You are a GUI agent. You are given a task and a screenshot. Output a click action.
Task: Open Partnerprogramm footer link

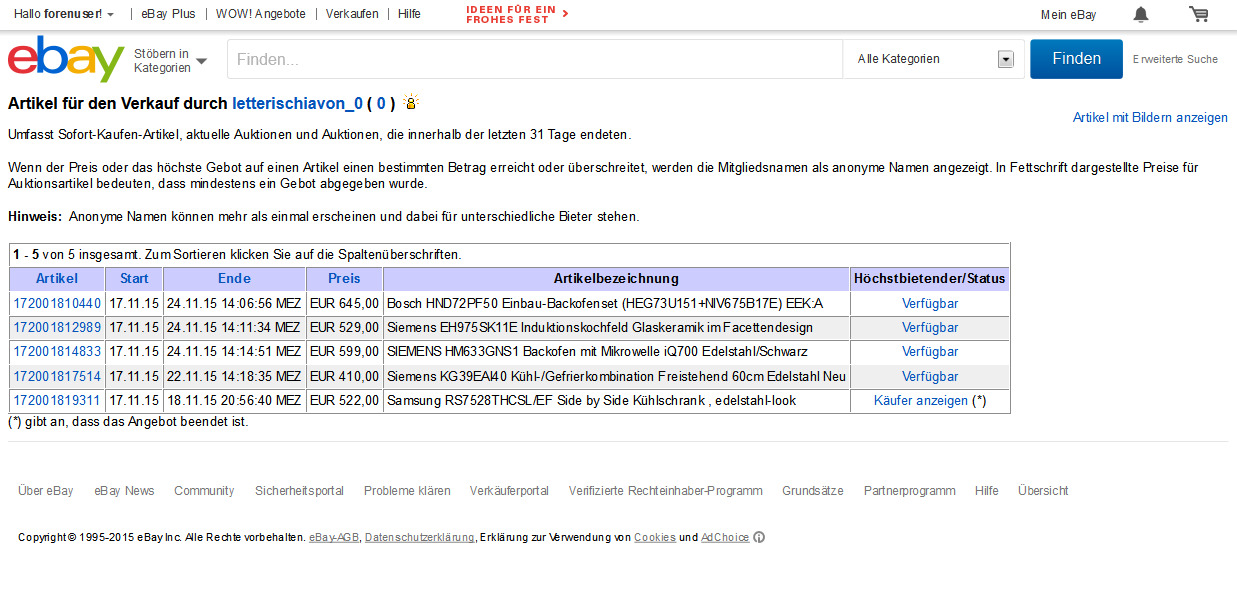(909, 491)
